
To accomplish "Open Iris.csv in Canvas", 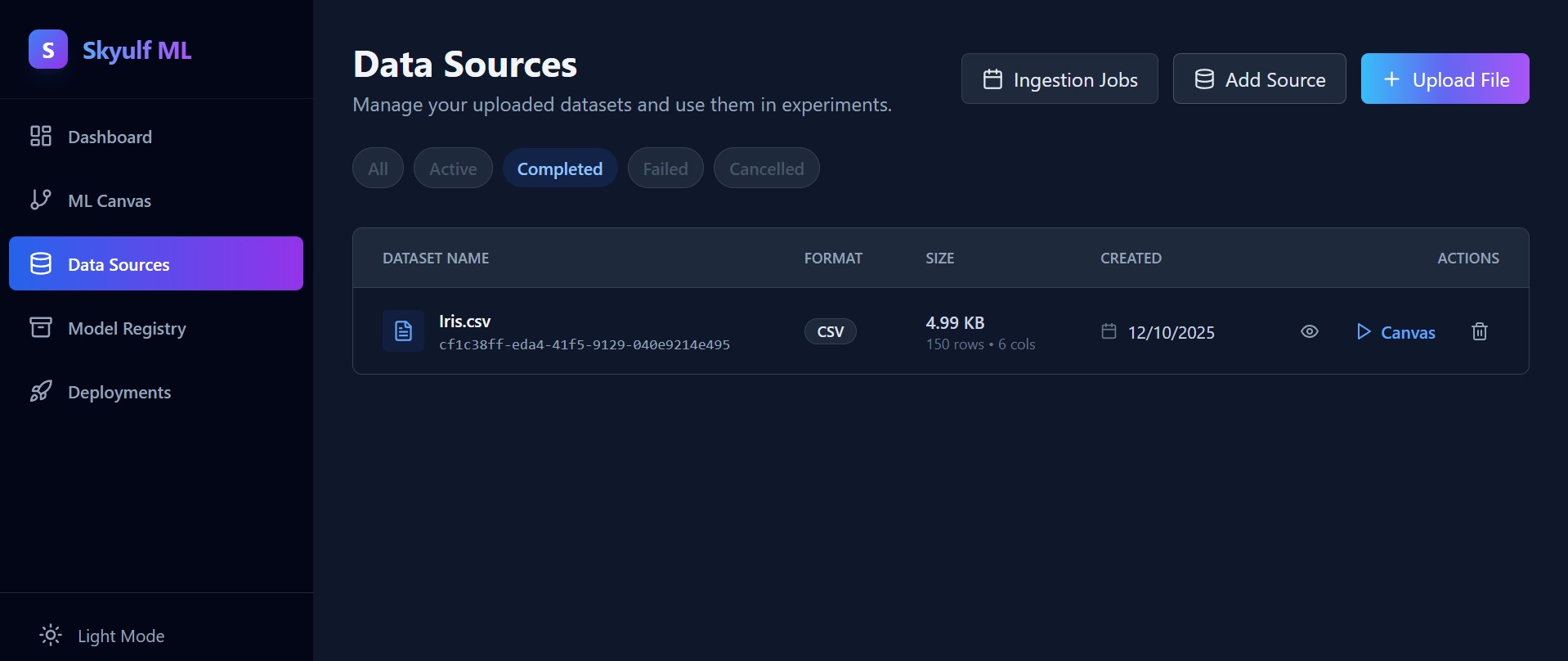I will point(1396,332).
